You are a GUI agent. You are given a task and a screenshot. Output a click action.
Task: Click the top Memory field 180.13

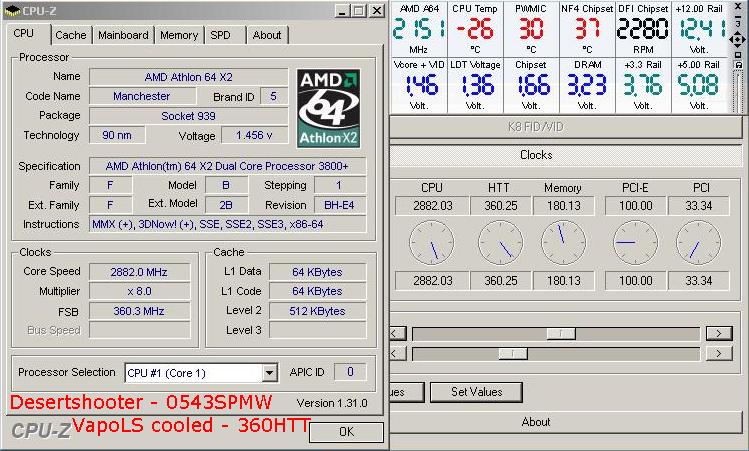(x=564, y=206)
